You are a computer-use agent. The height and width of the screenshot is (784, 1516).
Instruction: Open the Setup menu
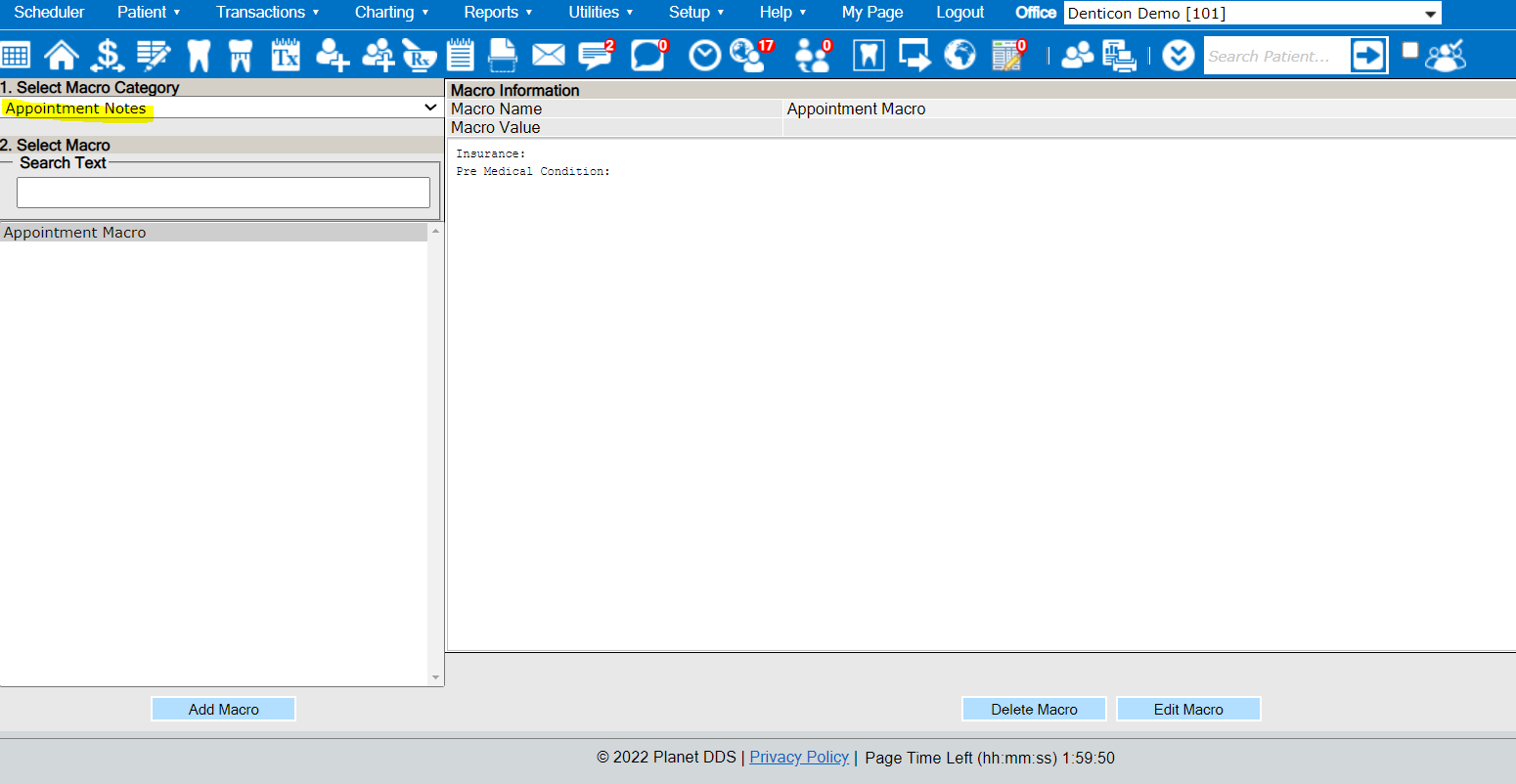pyautogui.click(x=696, y=13)
